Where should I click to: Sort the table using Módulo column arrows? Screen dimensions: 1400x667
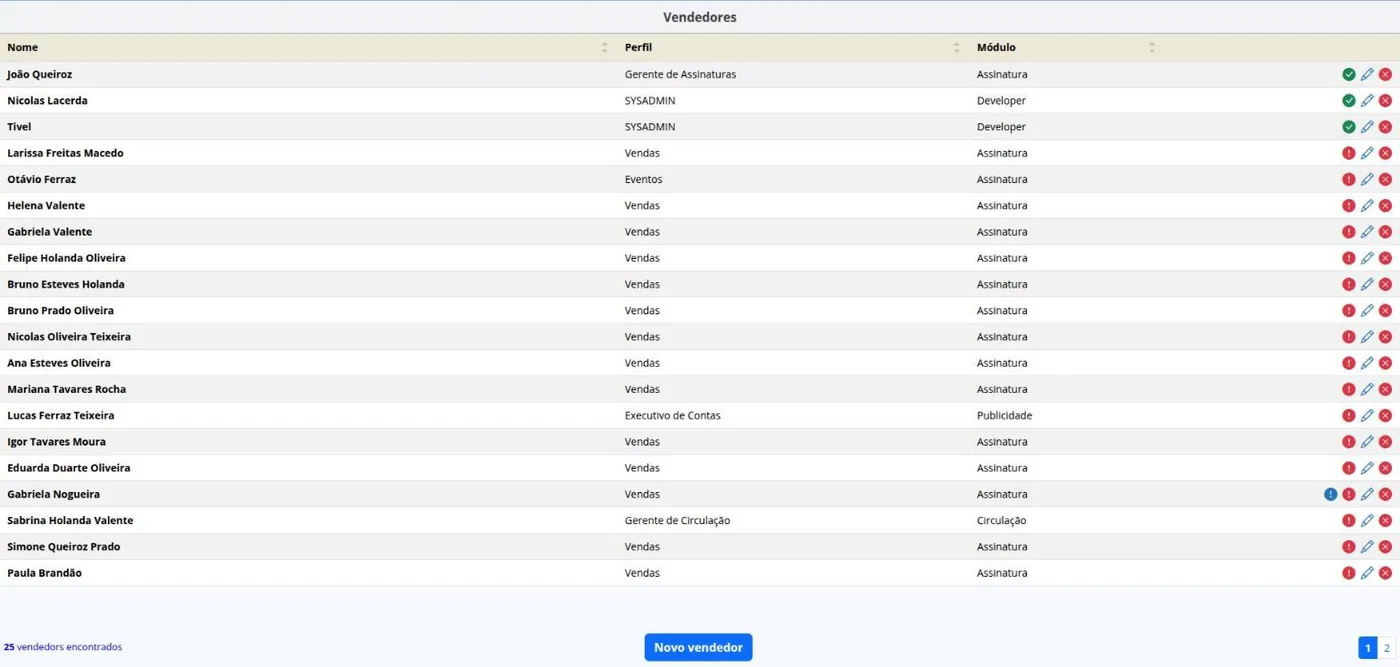(1152, 47)
